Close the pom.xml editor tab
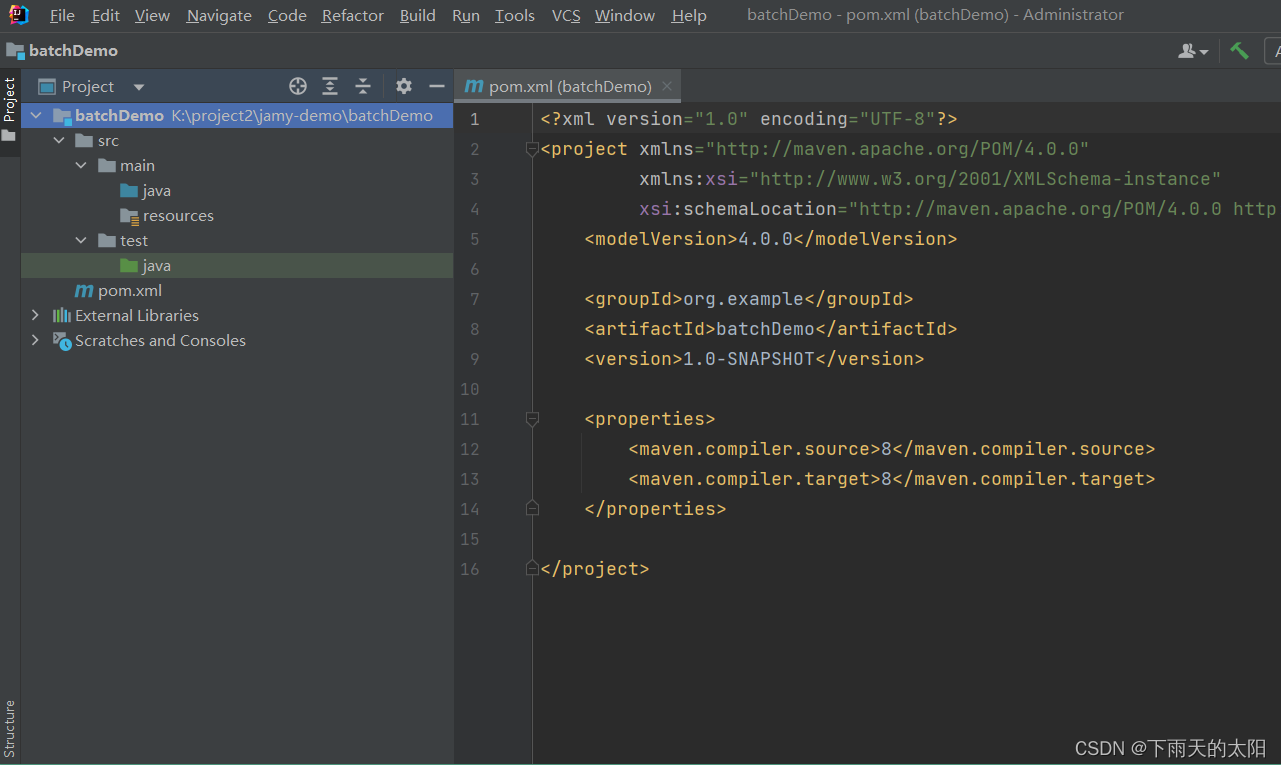Image resolution: width=1281 pixels, height=768 pixels. pos(667,86)
